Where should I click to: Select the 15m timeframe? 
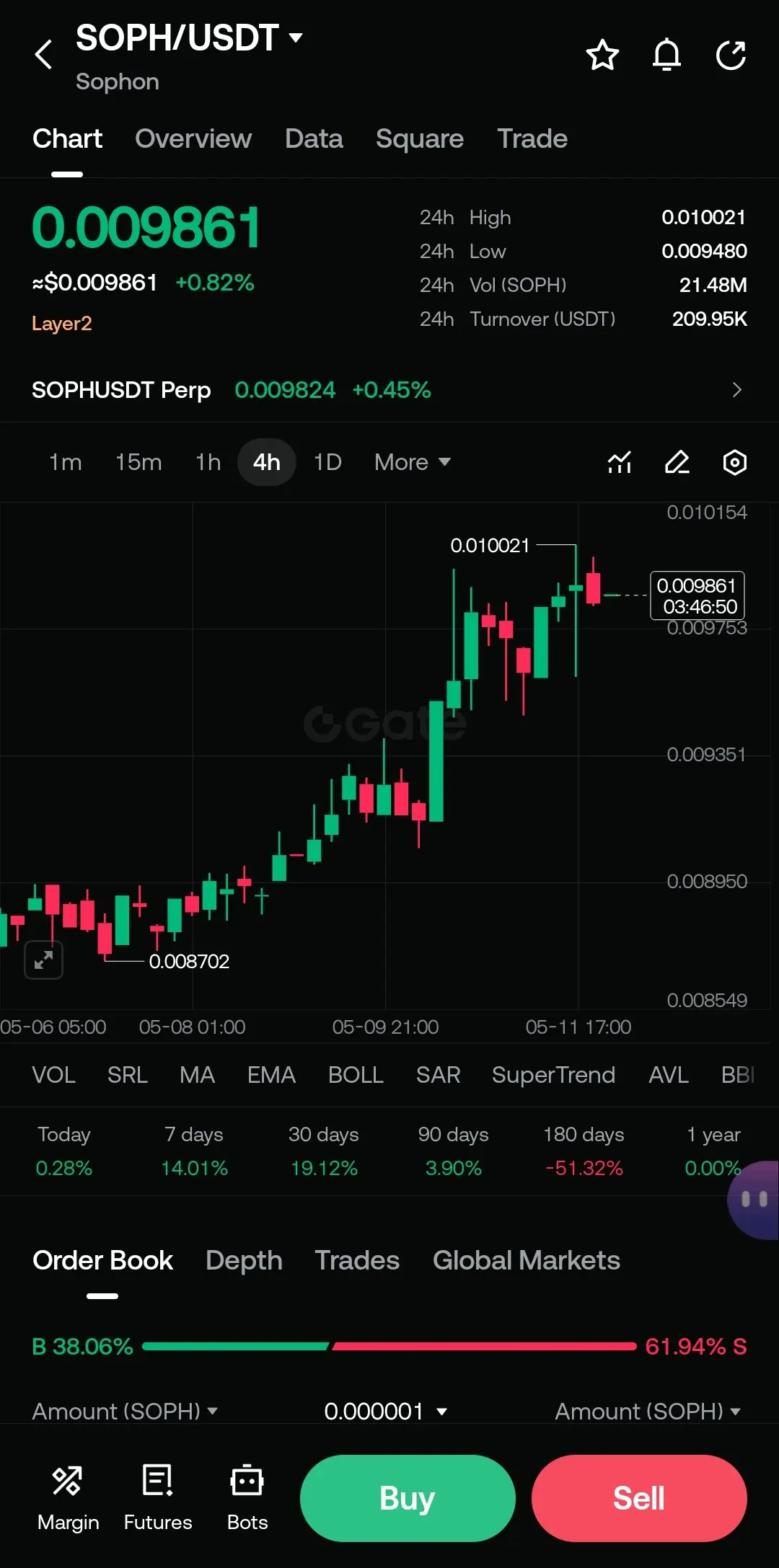pos(138,462)
